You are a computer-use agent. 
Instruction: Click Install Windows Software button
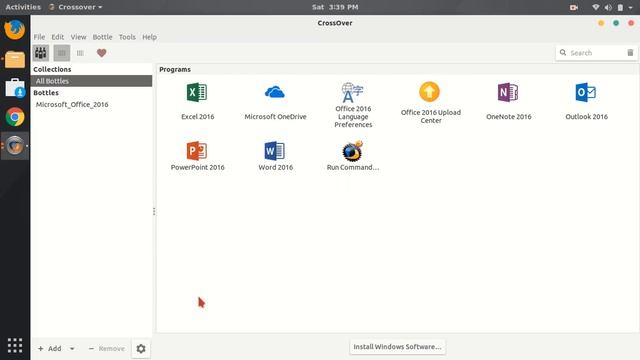(397, 347)
